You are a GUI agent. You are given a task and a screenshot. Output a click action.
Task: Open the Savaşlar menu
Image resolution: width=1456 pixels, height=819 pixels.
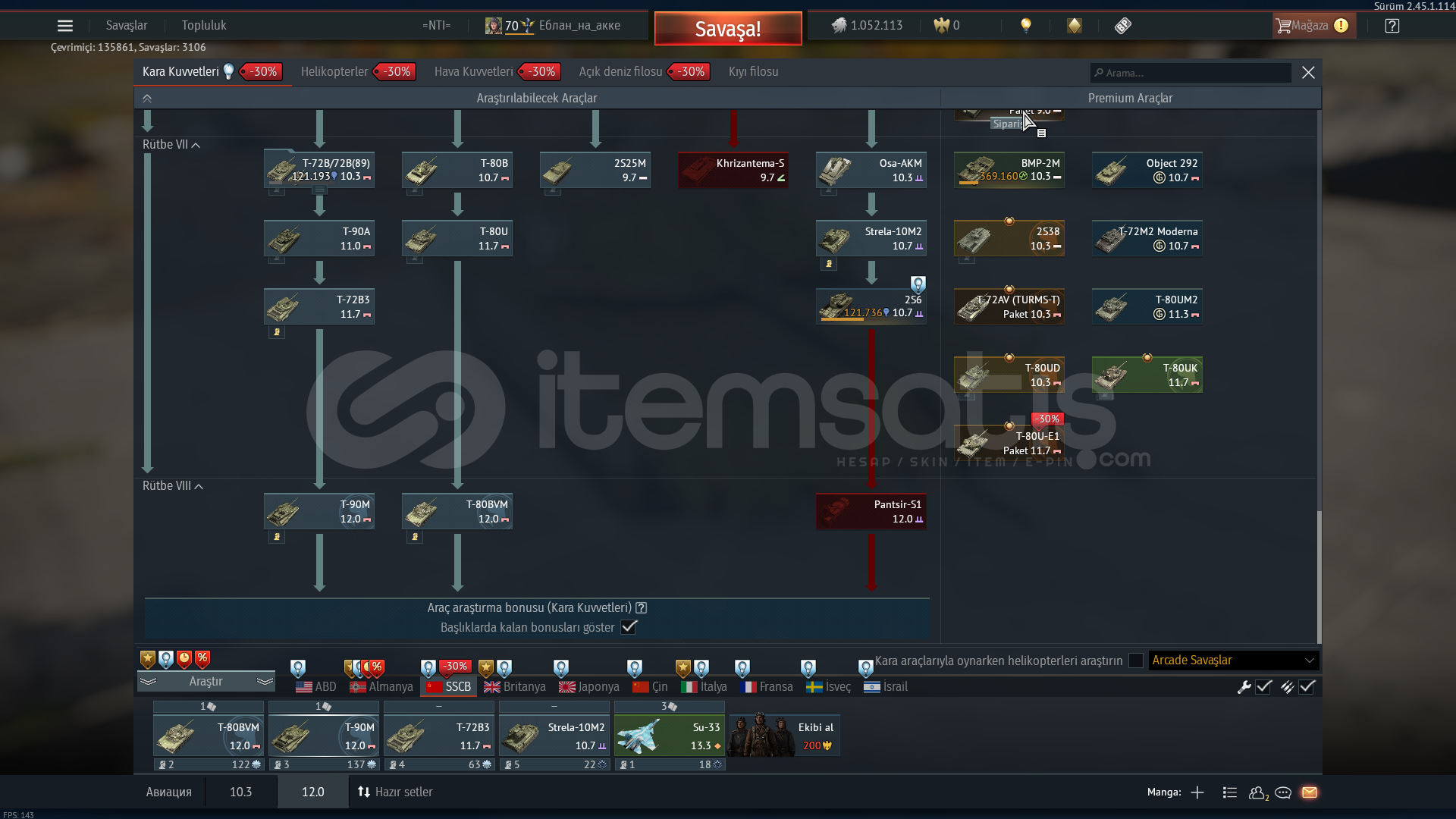(x=127, y=26)
